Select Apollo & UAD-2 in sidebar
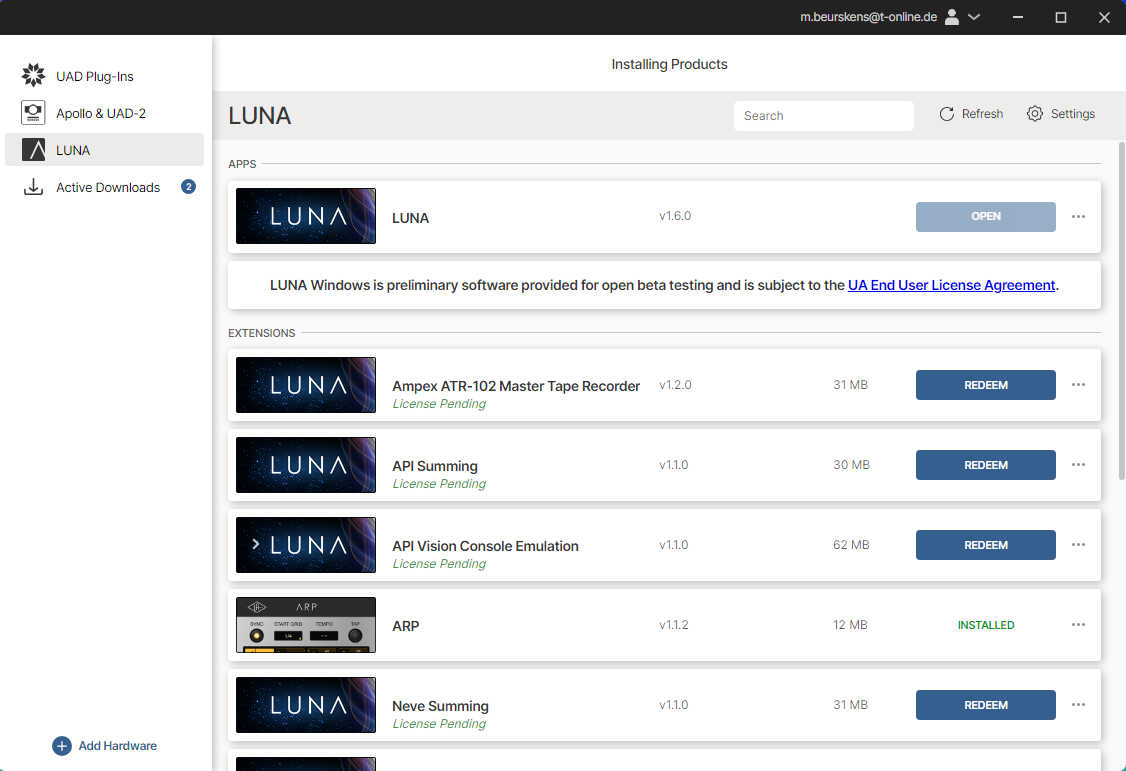The width and height of the screenshot is (1126, 771). point(104,113)
